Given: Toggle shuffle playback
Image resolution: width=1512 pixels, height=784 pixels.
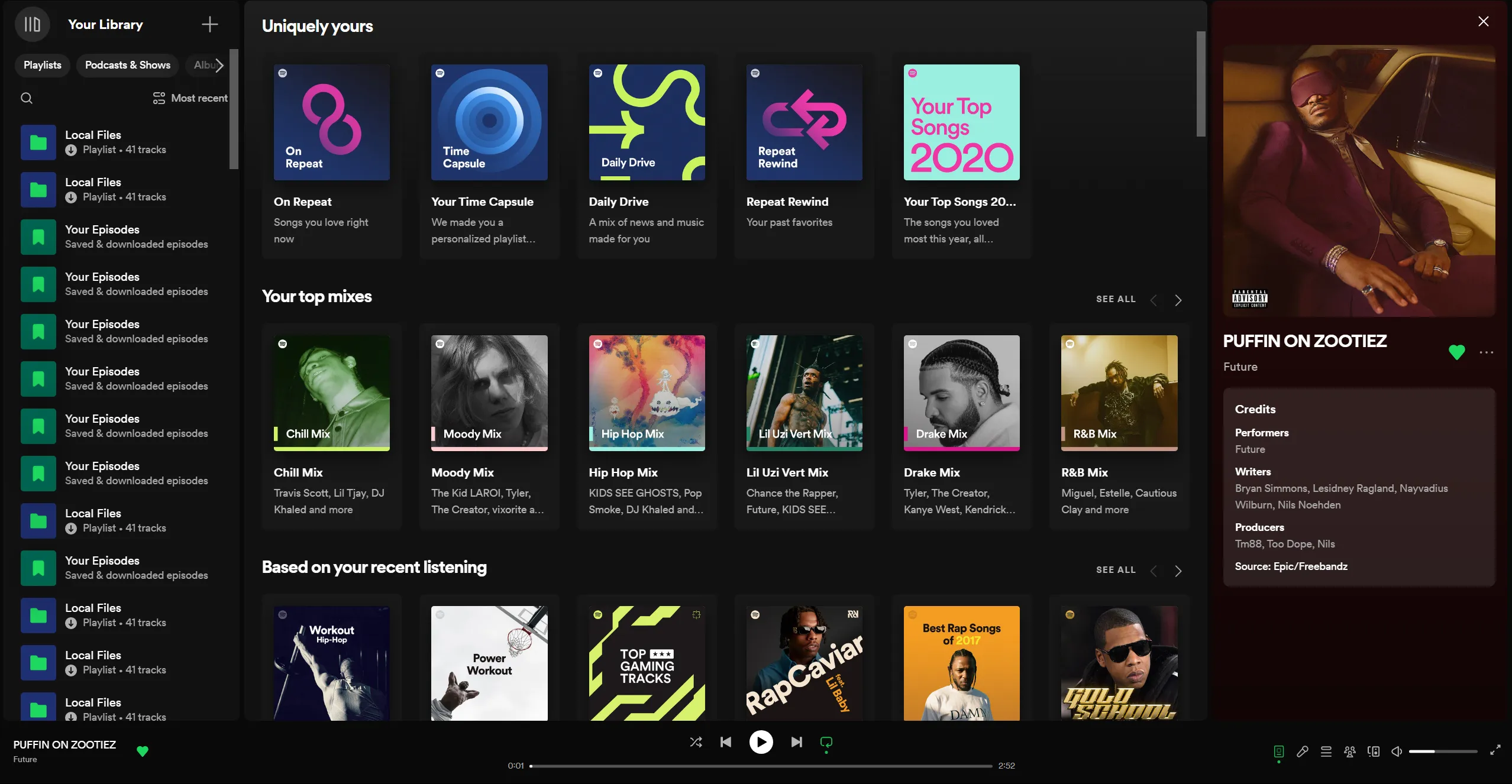Looking at the screenshot, I should 696,742.
